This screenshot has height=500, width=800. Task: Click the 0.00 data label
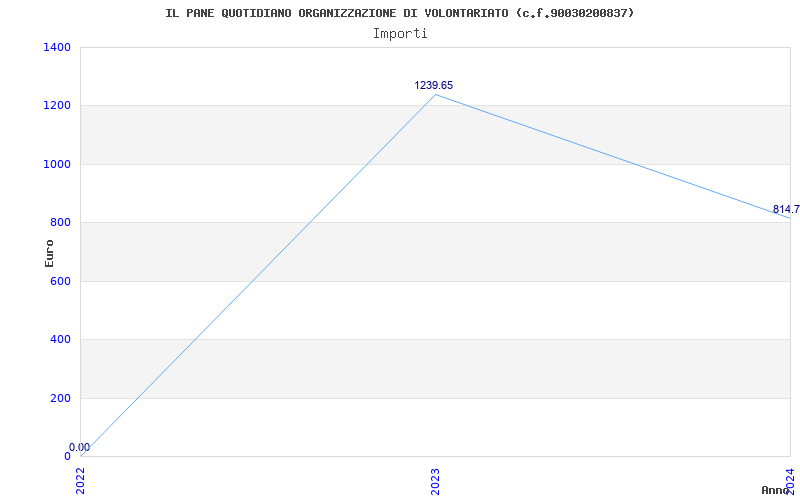pos(80,447)
